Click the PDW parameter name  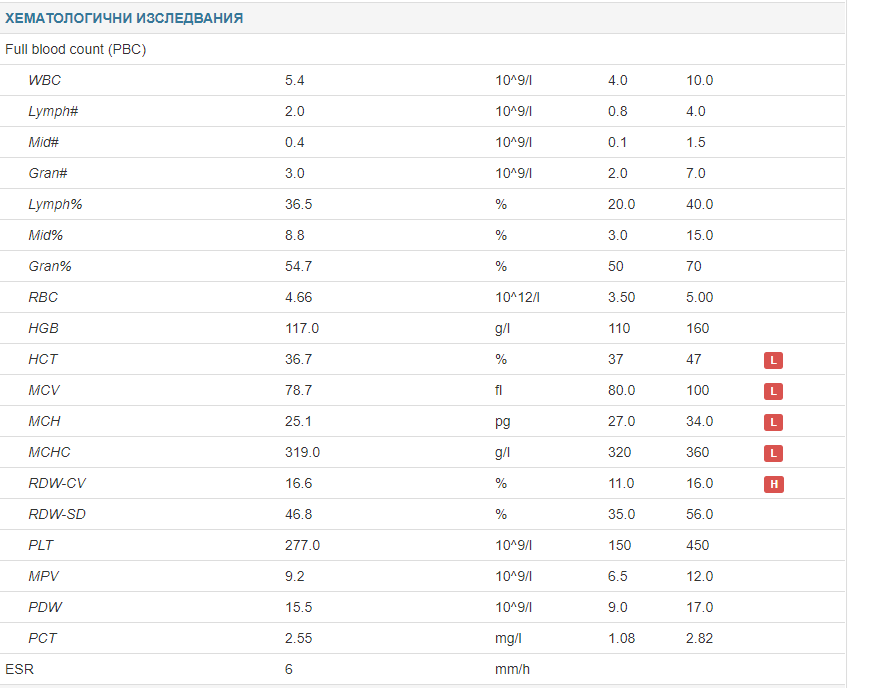[46, 607]
